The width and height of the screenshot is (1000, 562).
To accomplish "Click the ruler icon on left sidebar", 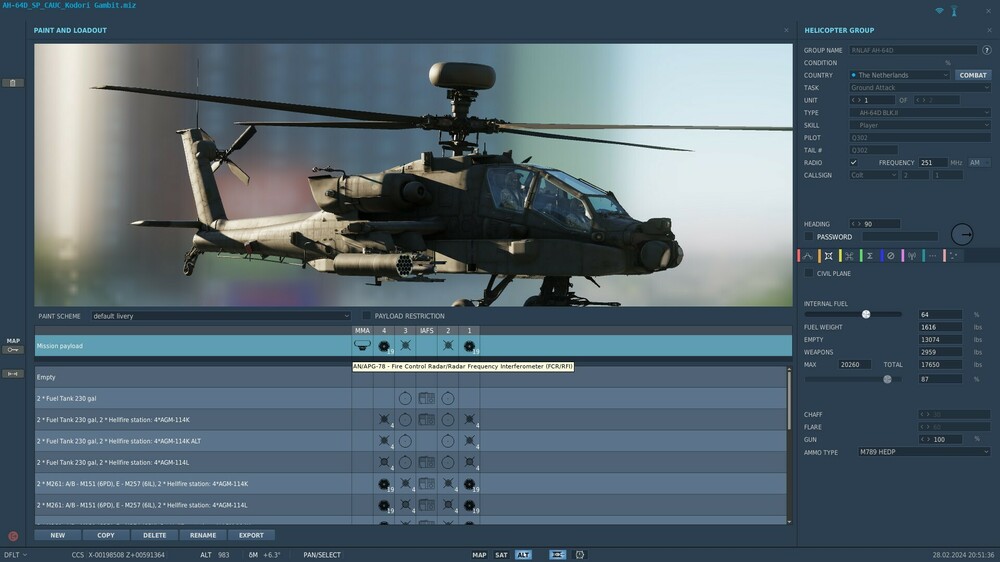I will click(x=13, y=374).
